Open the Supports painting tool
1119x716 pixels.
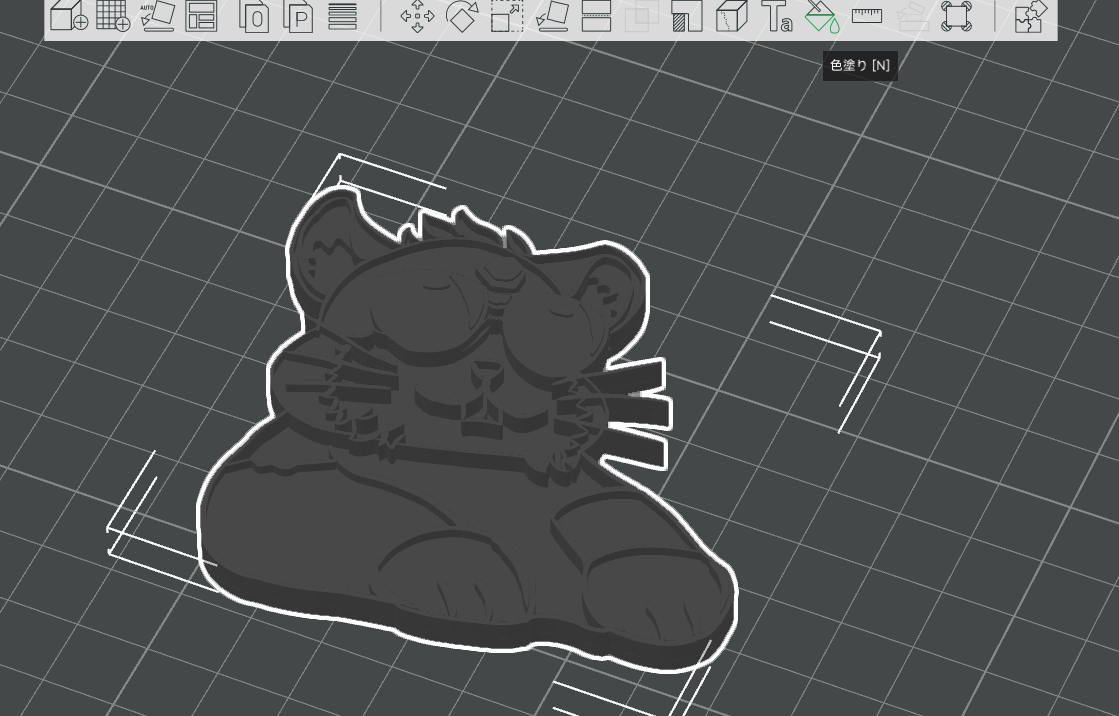click(687, 16)
